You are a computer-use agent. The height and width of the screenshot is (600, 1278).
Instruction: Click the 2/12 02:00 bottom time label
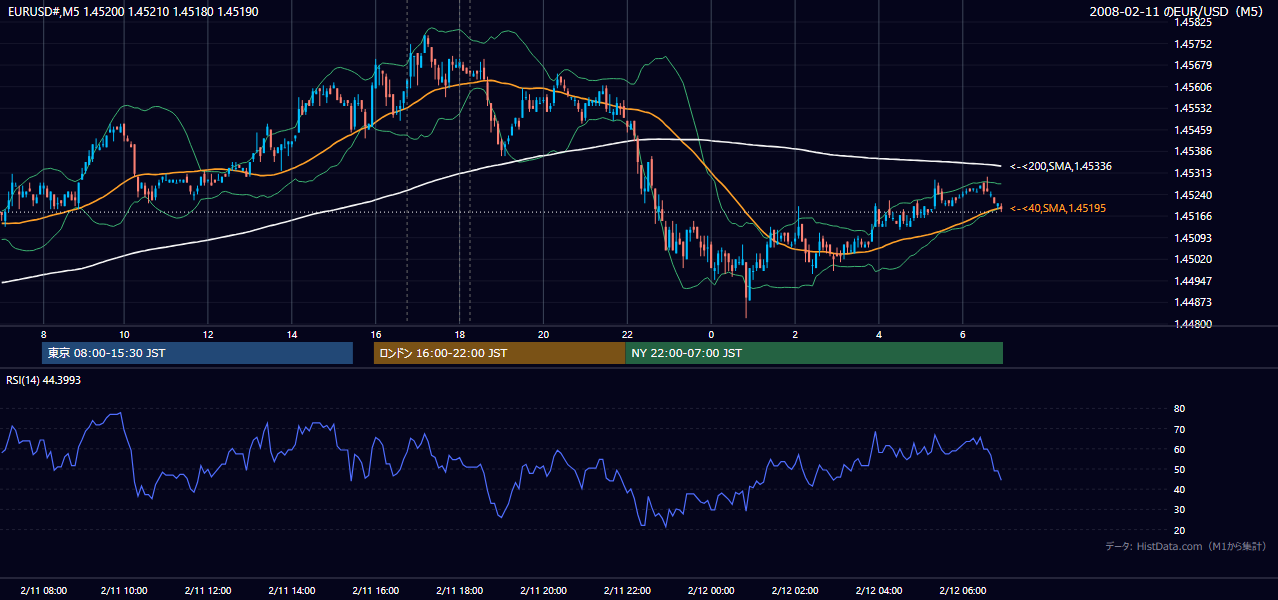[x=797, y=591]
